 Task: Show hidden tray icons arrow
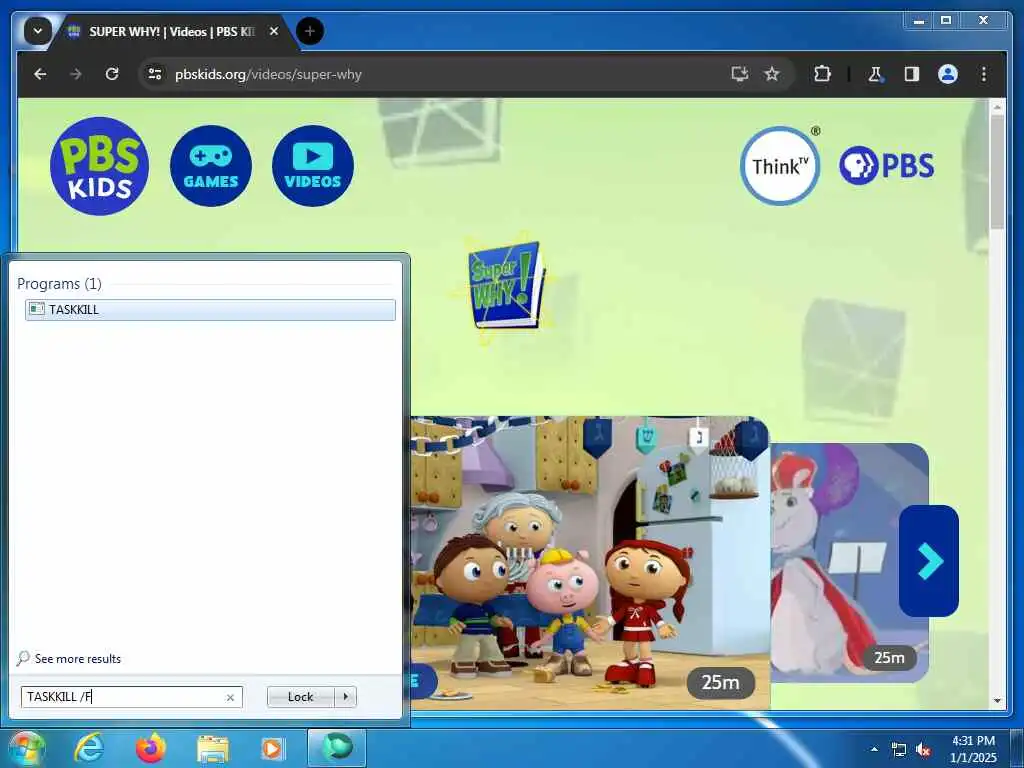click(x=874, y=749)
